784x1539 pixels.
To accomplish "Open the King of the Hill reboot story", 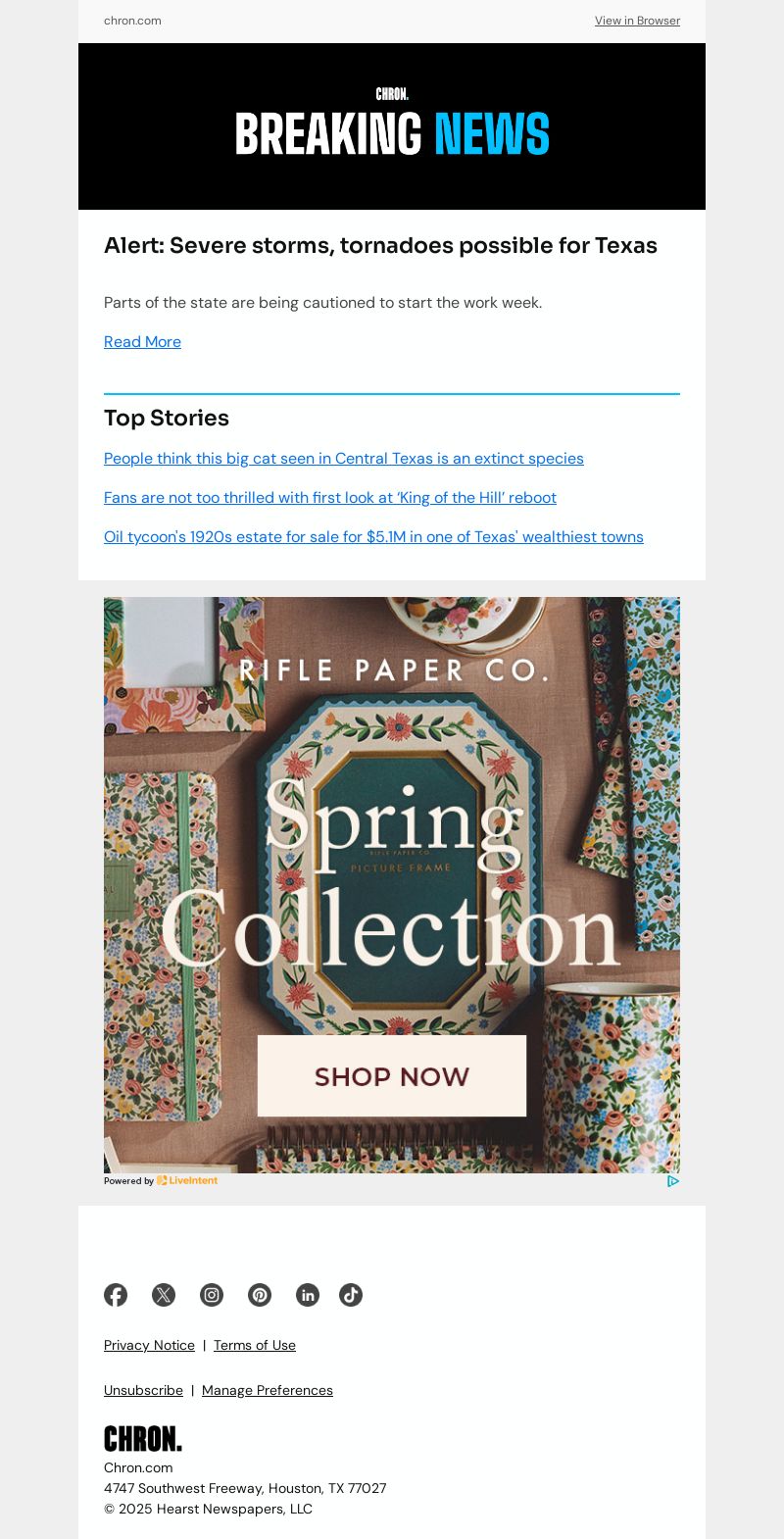I will click(x=330, y=497).
